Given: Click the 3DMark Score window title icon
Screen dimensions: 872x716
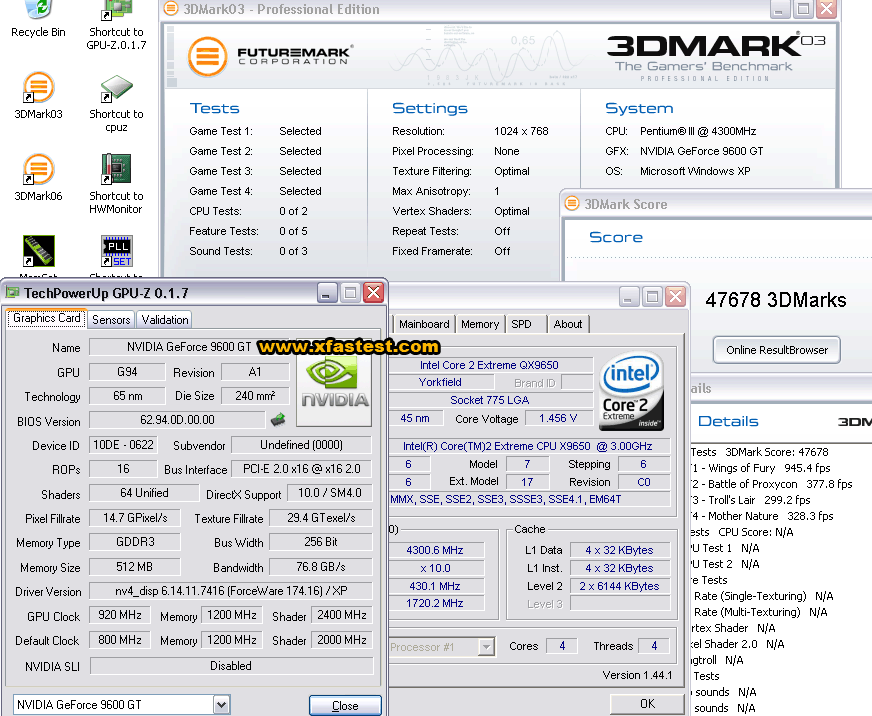Looking at the screenshot, I should pyautogui.click(x=572, y=204).
